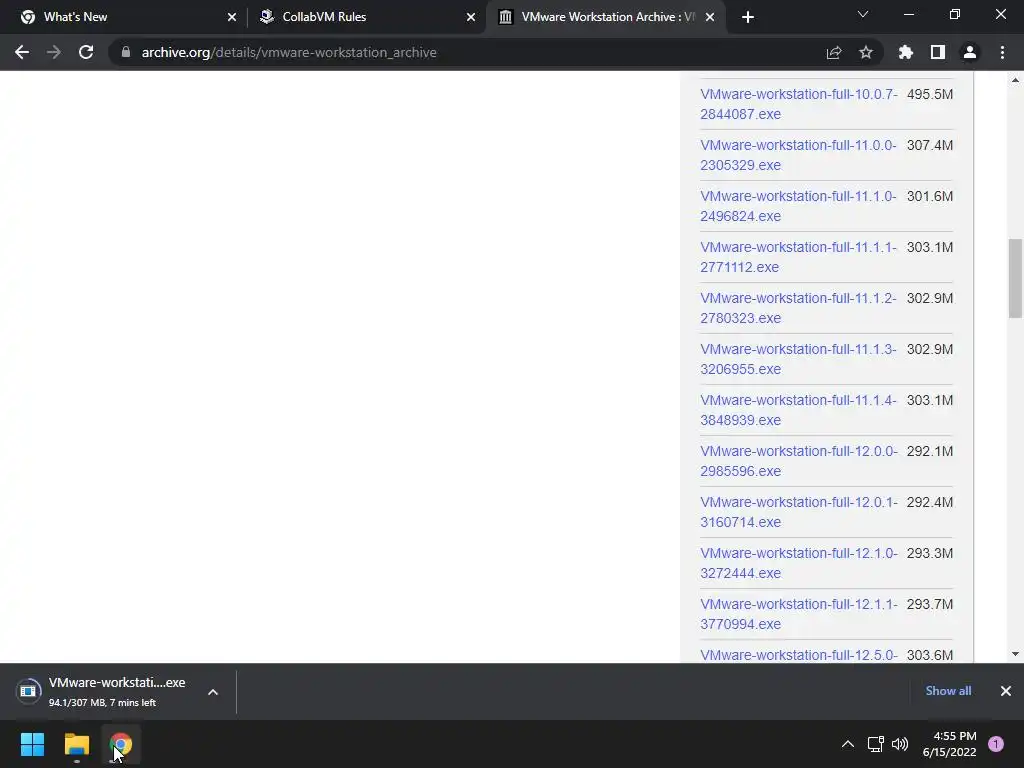
Task: View site information lock icon
Action: [126, 52]
